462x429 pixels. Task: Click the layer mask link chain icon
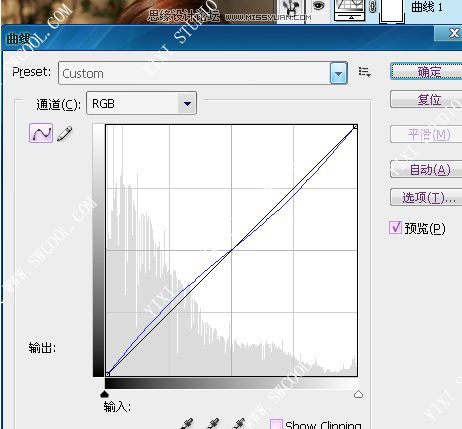[x=373, y=7]
